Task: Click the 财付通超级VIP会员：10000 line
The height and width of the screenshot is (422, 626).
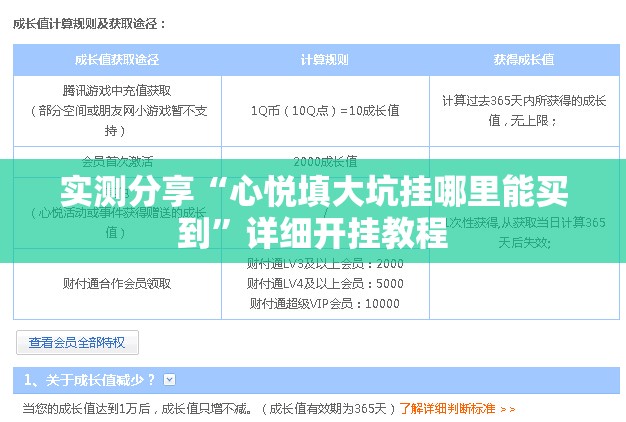Action: click(x=325, y=304)
